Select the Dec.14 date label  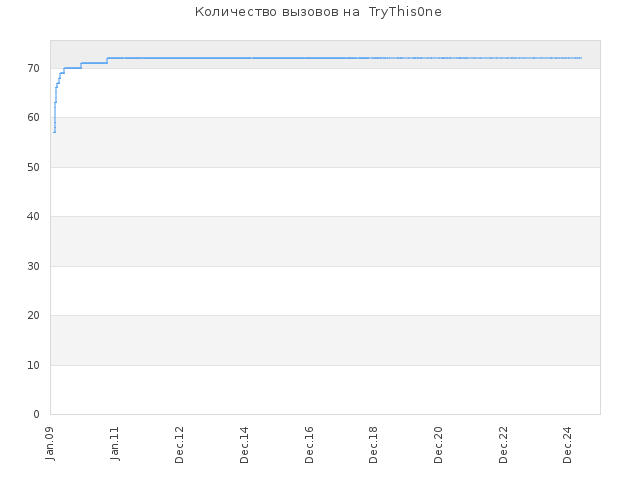pos(244,445)
